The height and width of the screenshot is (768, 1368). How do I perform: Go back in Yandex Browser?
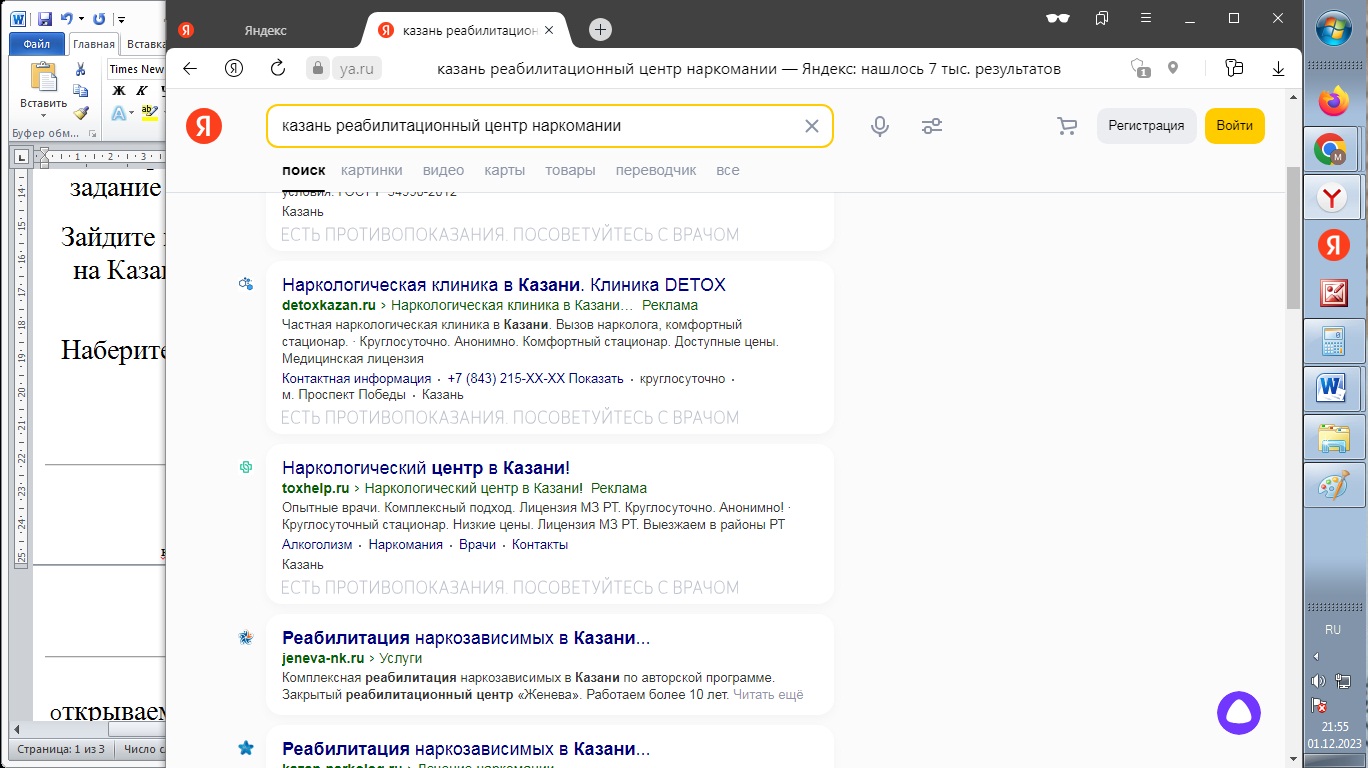[x=190, y=68]
